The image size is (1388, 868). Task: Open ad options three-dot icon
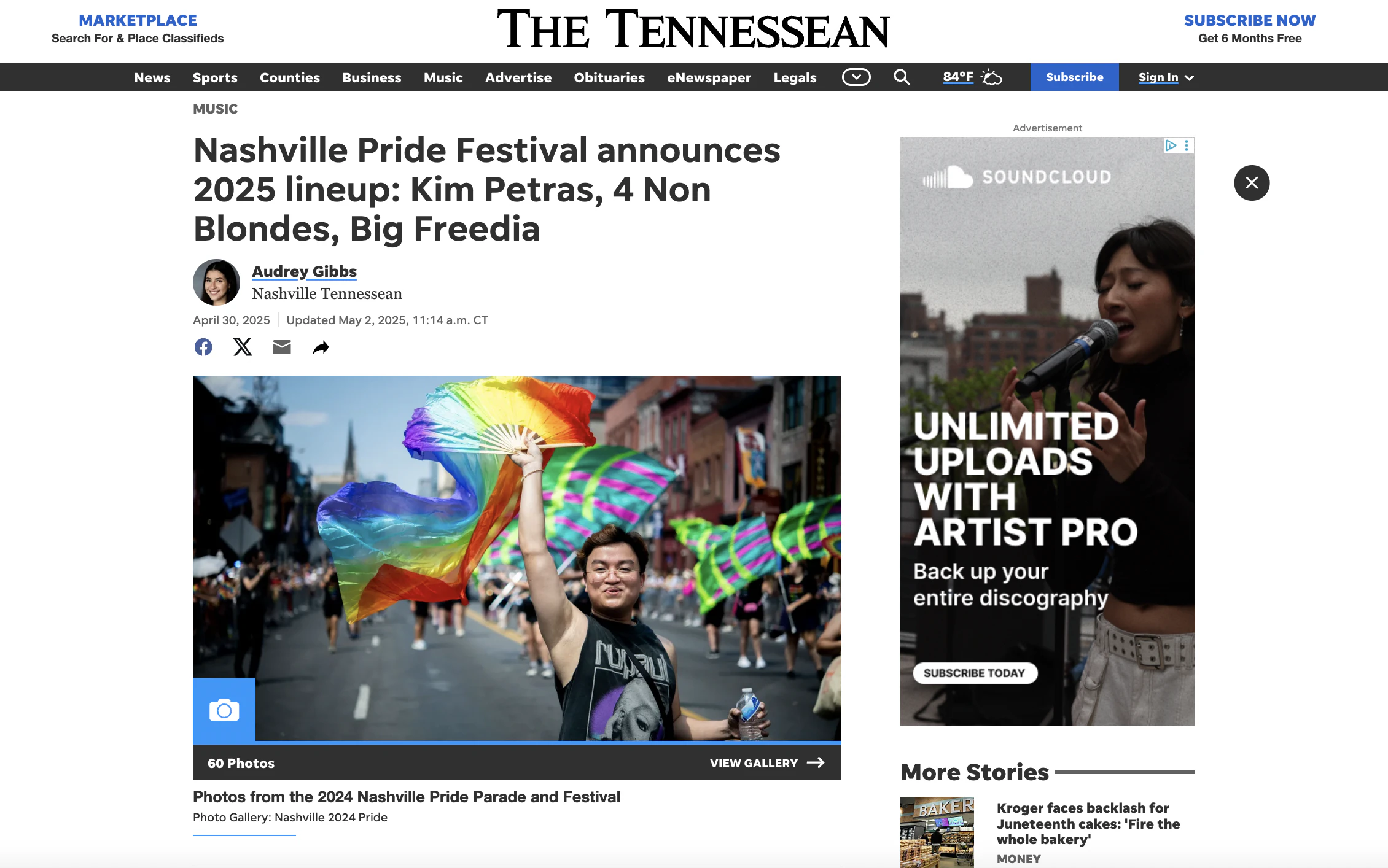pyautogui.click(x=1187, y=145)
